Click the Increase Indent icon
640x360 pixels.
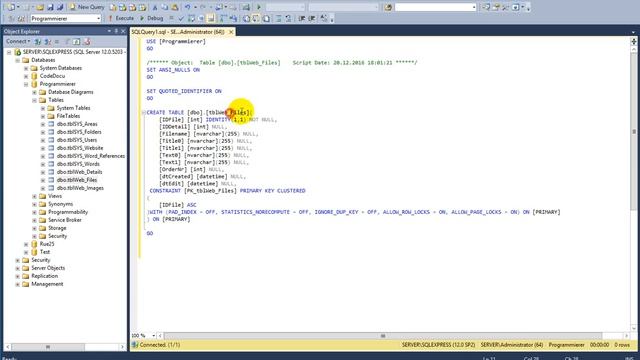pyautogui.click(x=312, y=18)
